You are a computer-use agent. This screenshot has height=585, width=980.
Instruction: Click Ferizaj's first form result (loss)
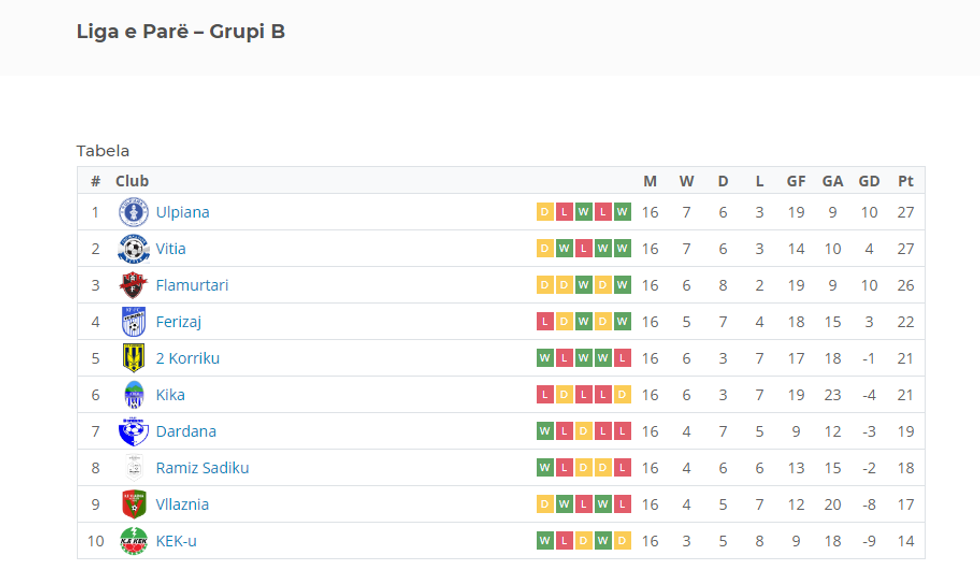545,322
